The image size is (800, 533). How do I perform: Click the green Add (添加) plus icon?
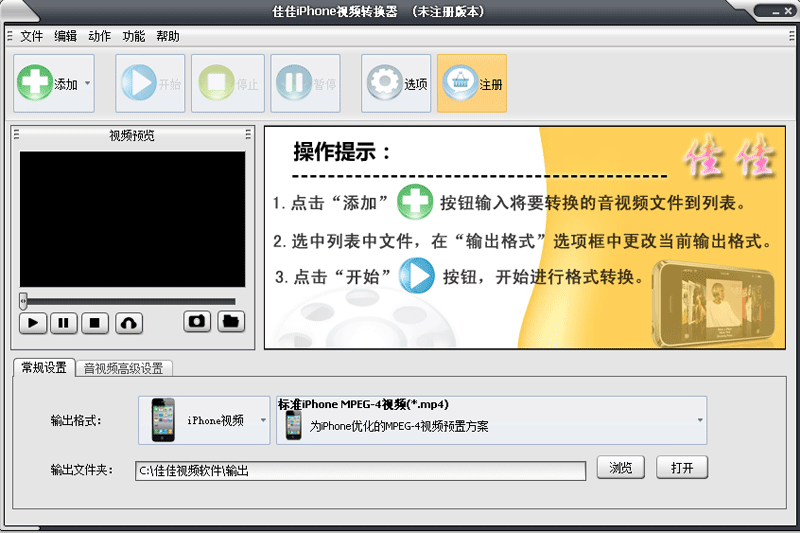(34, 82)
